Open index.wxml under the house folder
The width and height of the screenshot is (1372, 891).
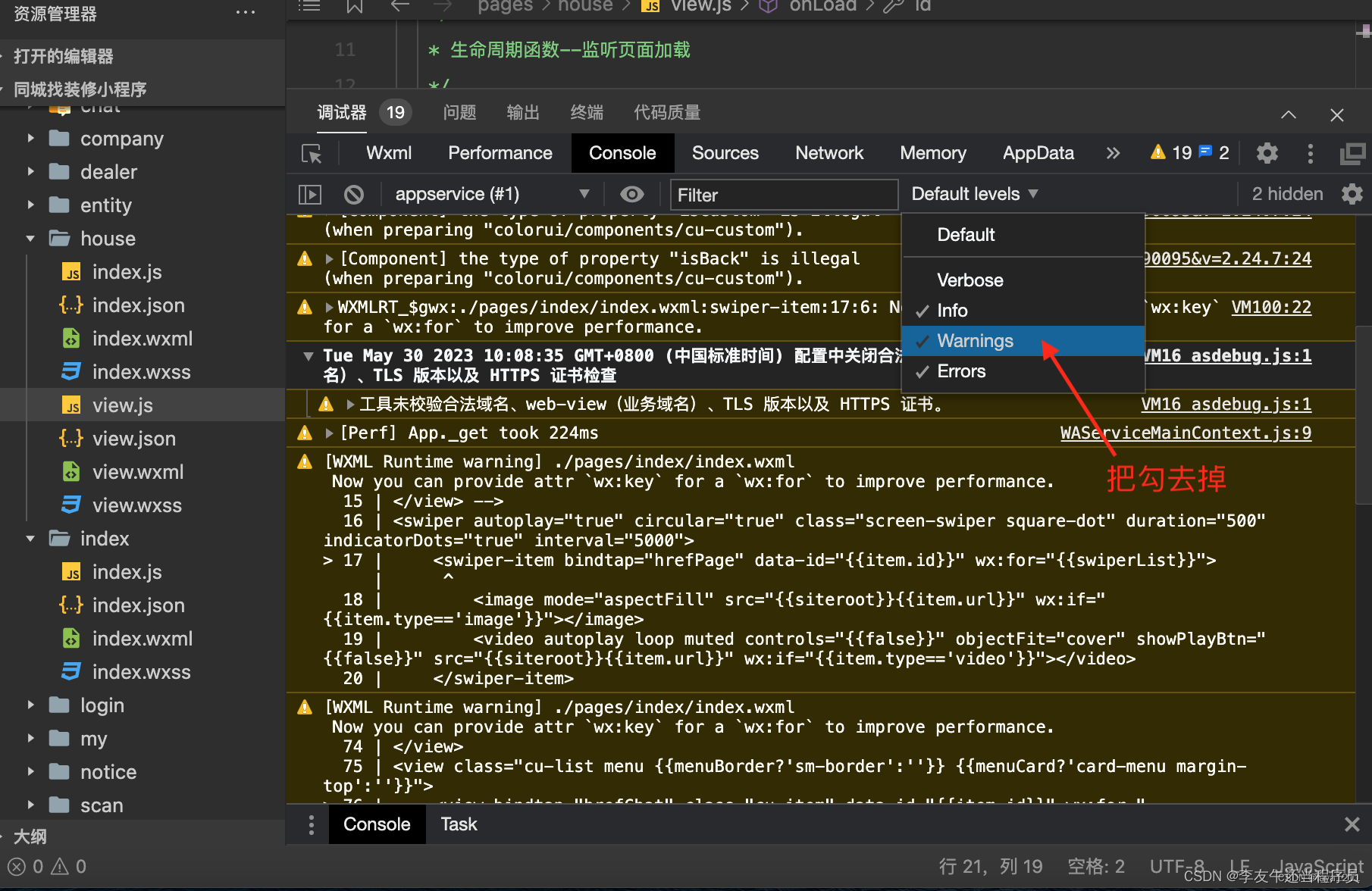(143, 339)
